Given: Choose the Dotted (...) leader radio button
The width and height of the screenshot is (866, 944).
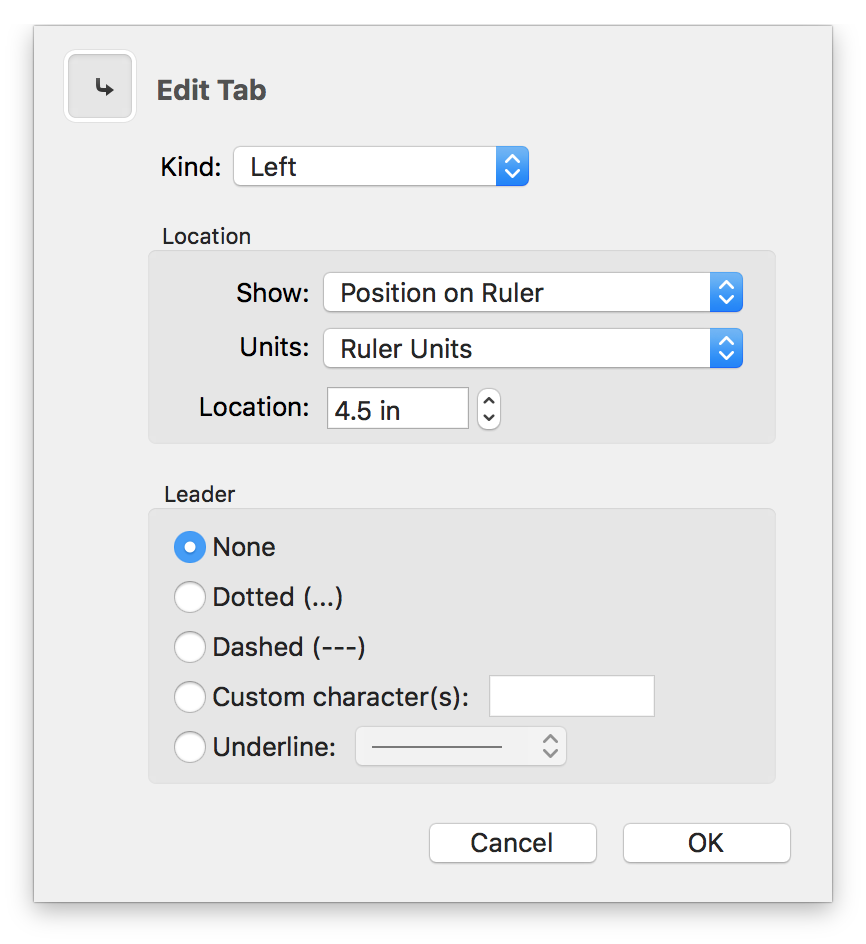Looking at the screenshot, I should click(x=190, y=597).
